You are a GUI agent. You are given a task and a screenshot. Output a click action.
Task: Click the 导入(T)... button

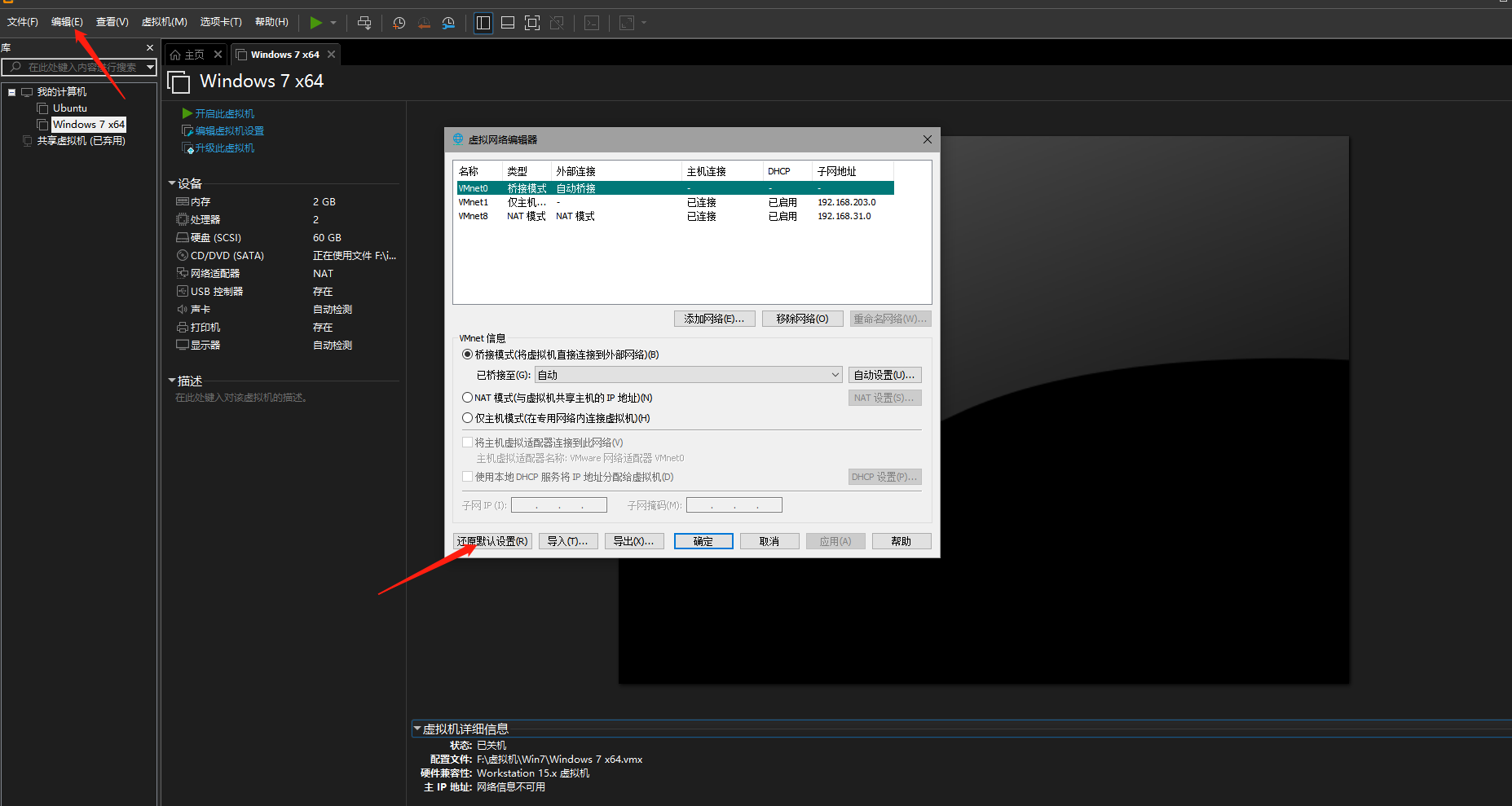(x=568, y=541)
